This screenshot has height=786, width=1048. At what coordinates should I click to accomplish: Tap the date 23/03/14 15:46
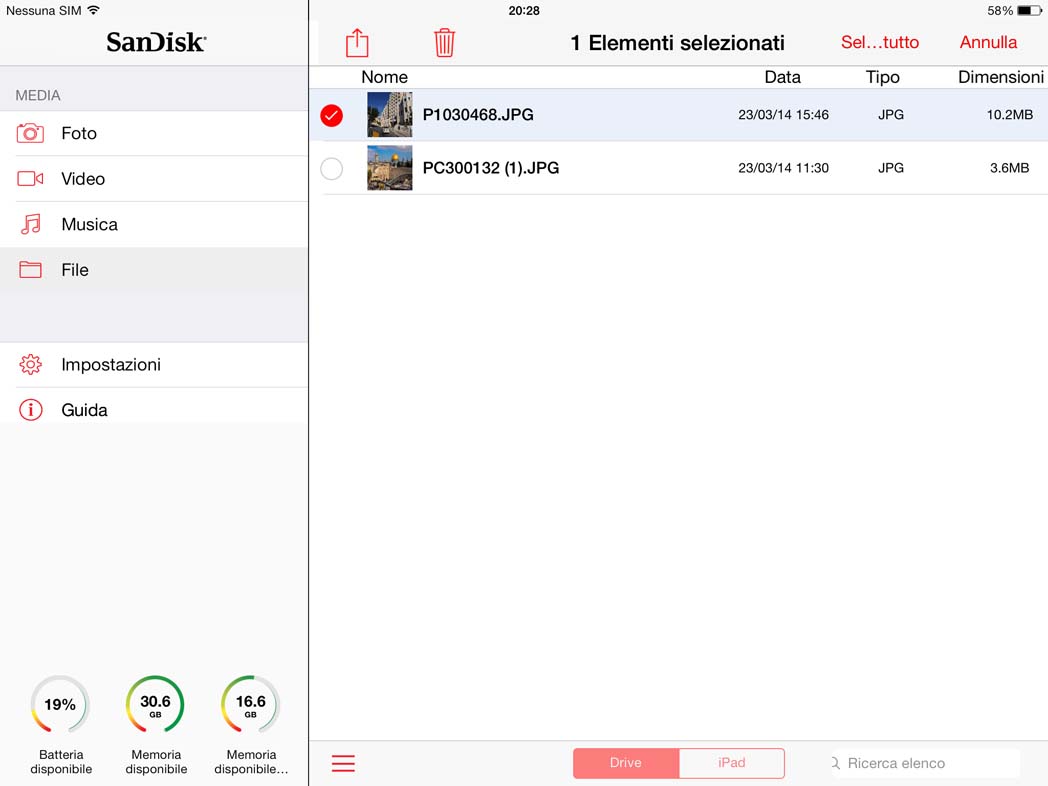(x=783, y=115)
